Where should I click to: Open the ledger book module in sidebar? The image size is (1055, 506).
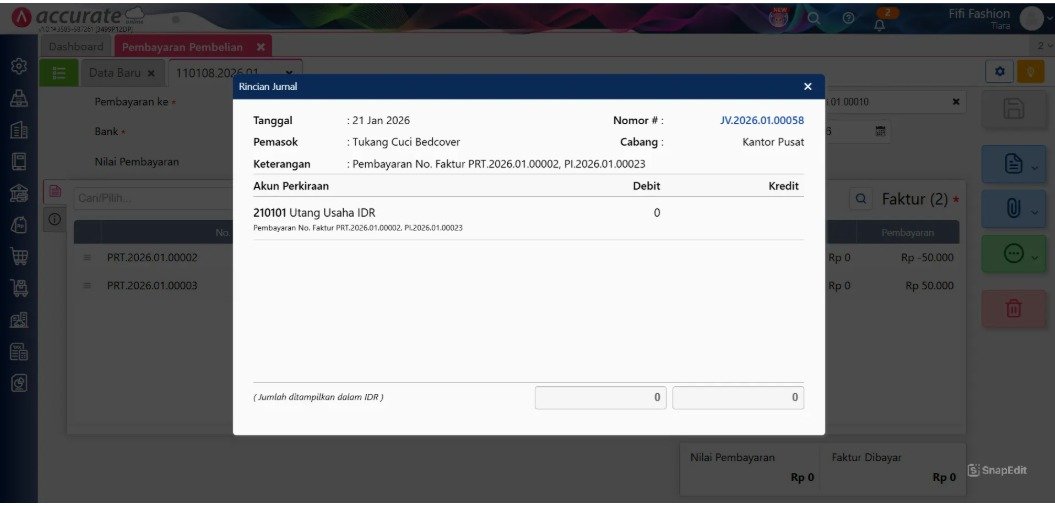point(20,161)
